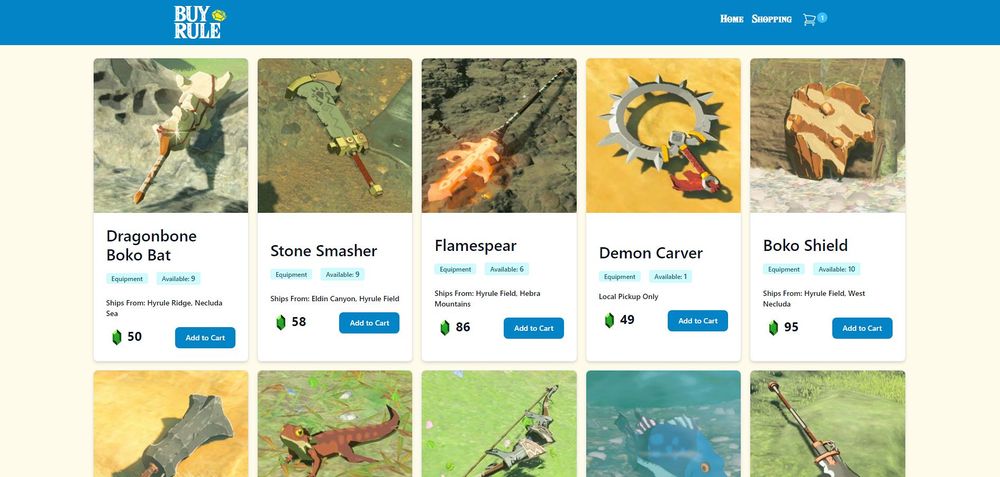Image resolution: width=1000 pixels, height=477 pixels.
Task: Click the rupee icon next to 58
Action: click(x=281, y=323)
